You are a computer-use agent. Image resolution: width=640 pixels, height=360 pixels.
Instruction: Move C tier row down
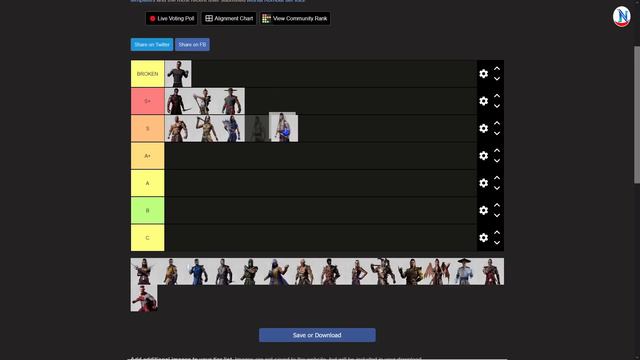click(497, 243)
